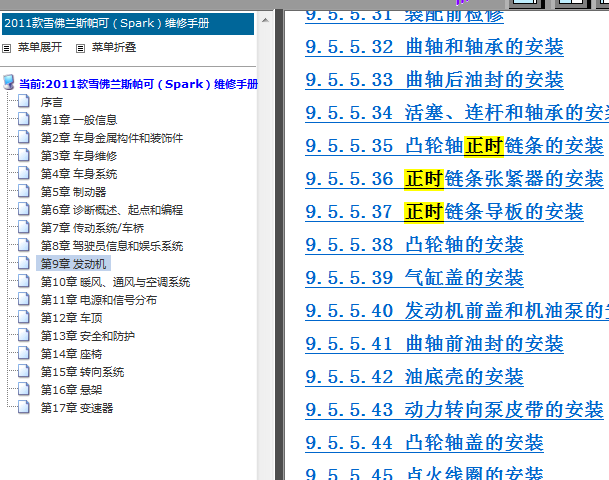Click the 2011款雪佛兰斯帕可 维修手册 title banner
The width and height of the screenshot is (609, 480).
[x=128, y=24]
